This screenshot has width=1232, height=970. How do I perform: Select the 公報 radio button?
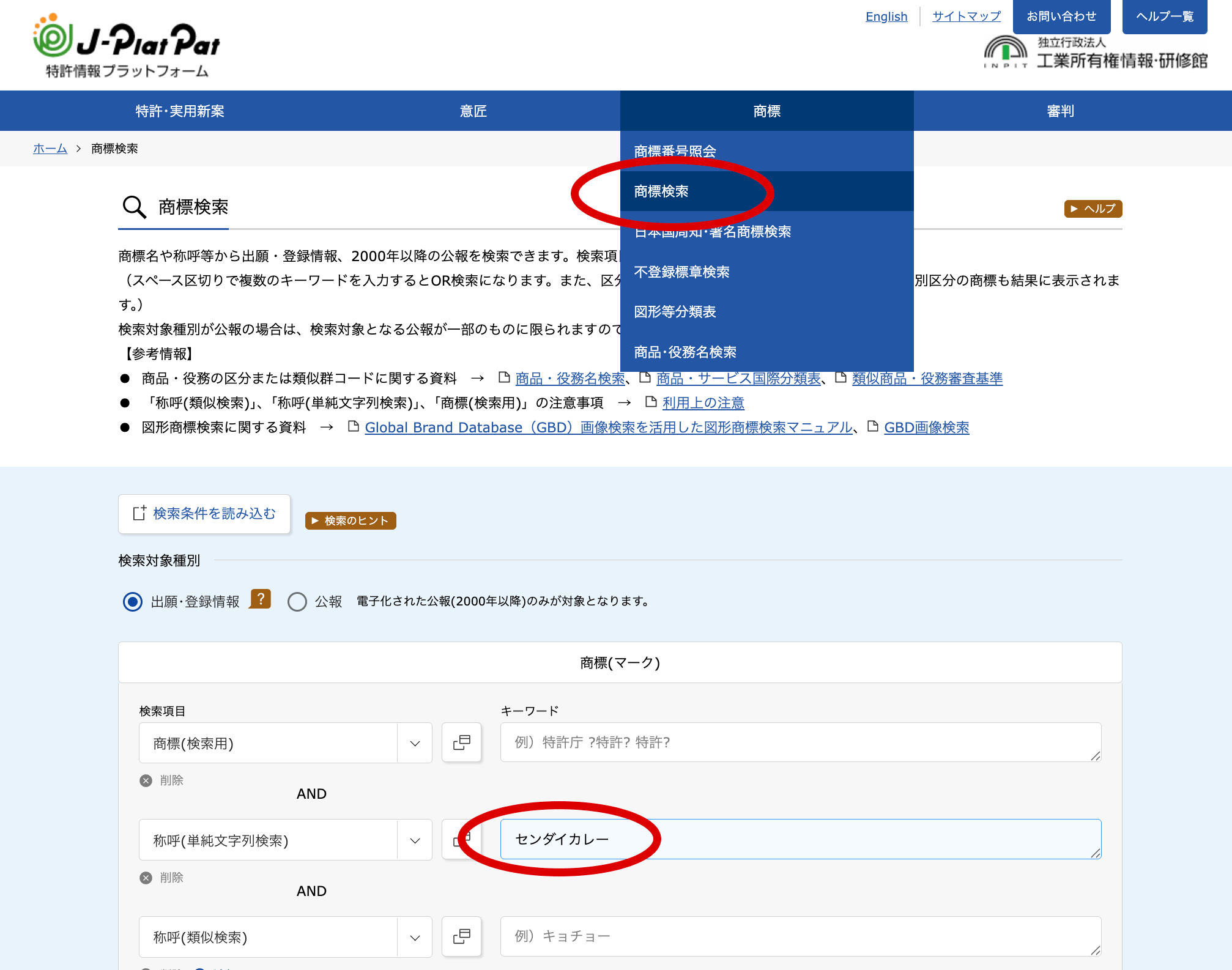297,601
